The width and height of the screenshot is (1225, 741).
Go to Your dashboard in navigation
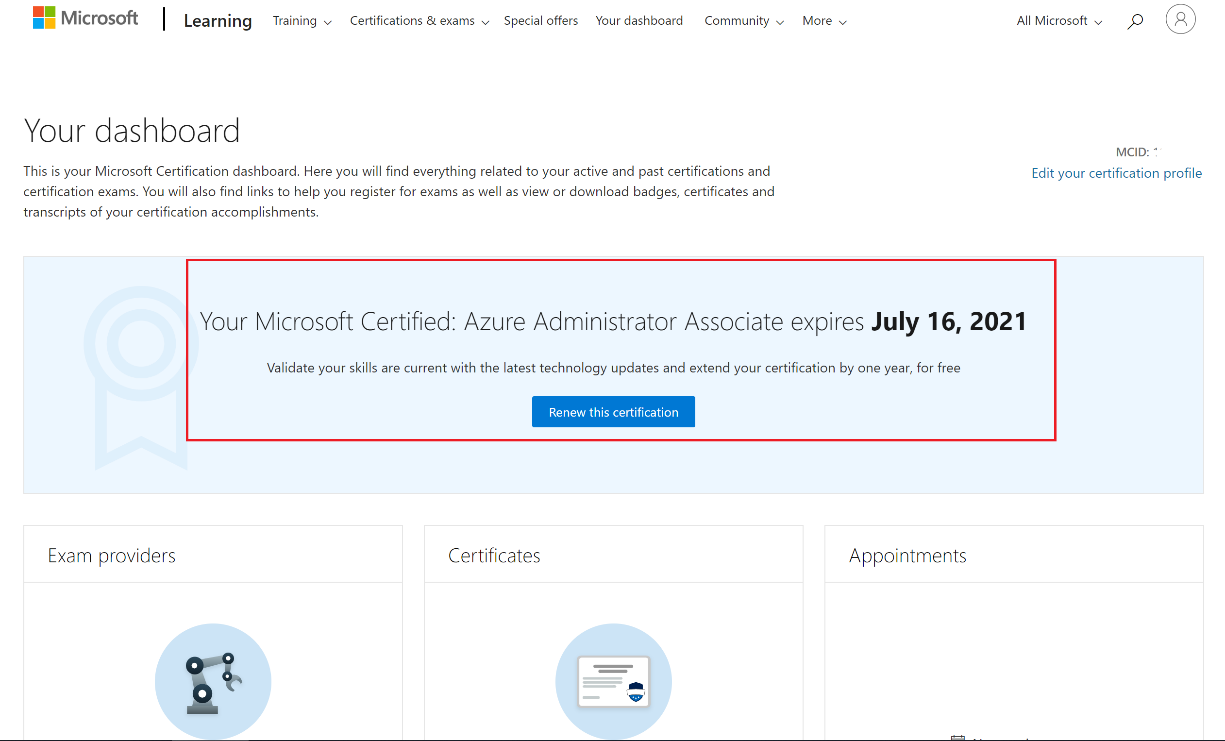point(639,21)
